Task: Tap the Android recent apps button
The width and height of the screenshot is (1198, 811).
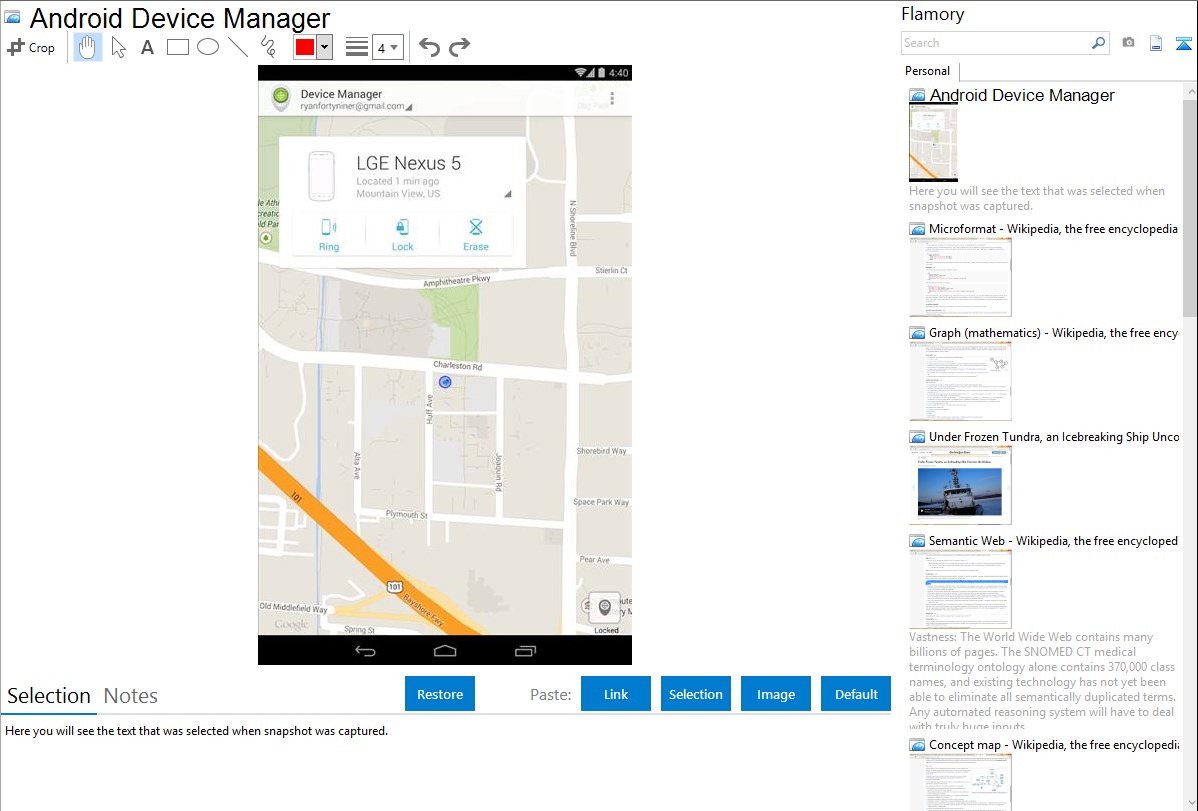Action: click(526, 651)
